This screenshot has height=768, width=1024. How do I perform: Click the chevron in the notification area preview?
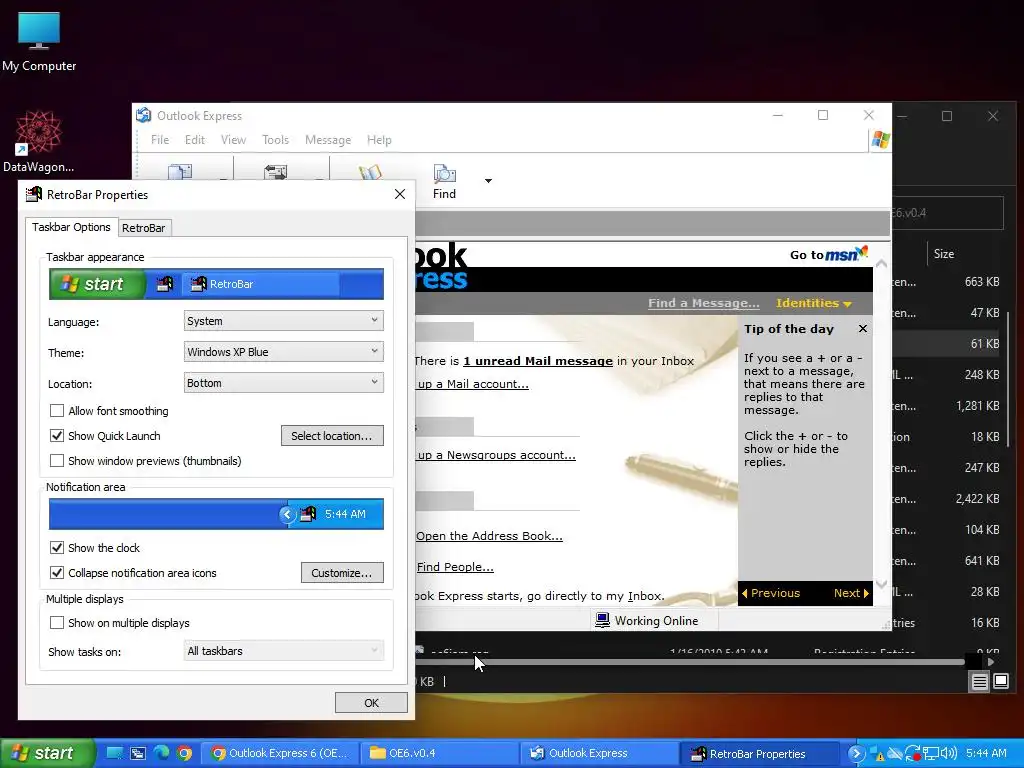[x=287, y=514]
